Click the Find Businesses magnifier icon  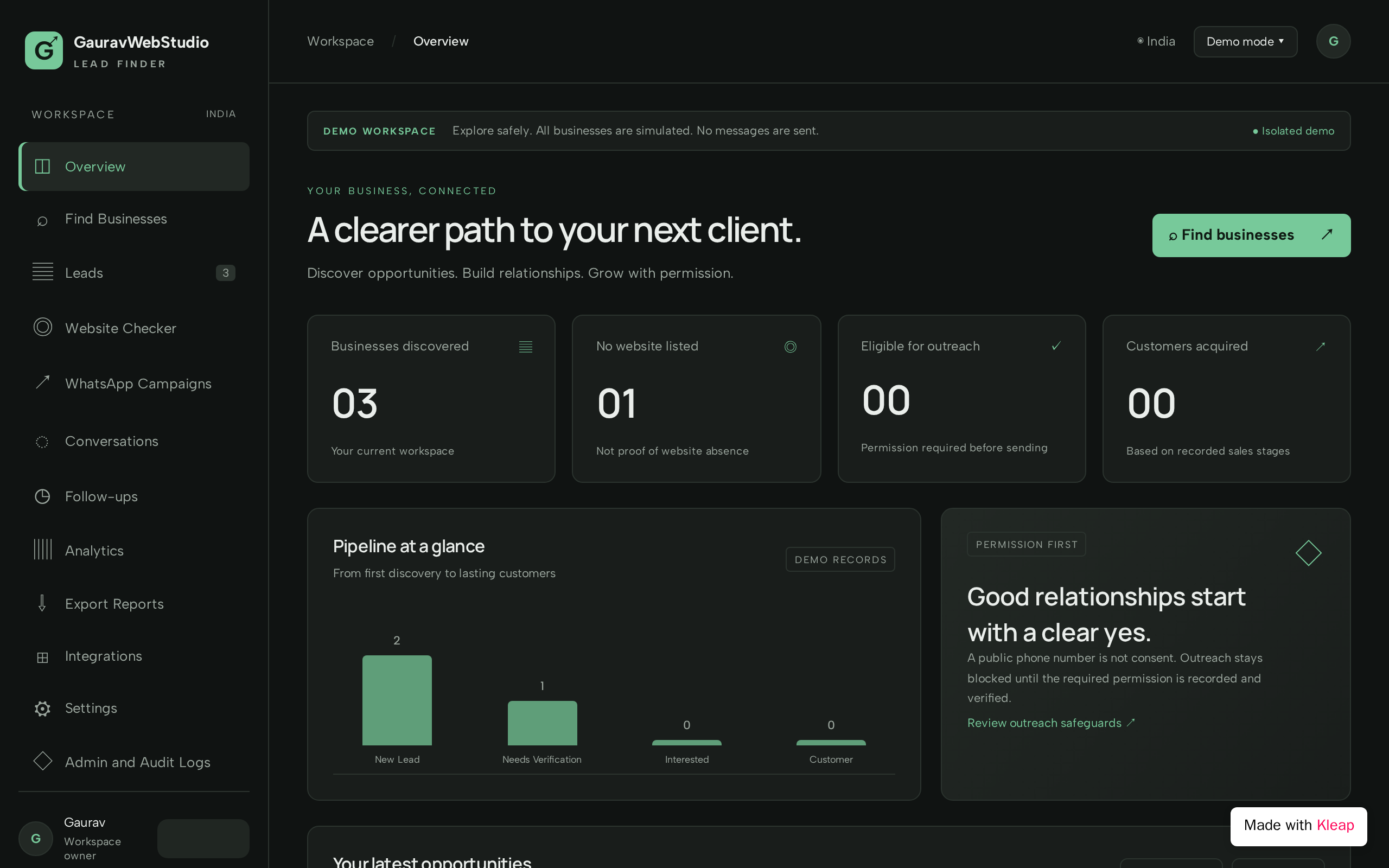42,221
